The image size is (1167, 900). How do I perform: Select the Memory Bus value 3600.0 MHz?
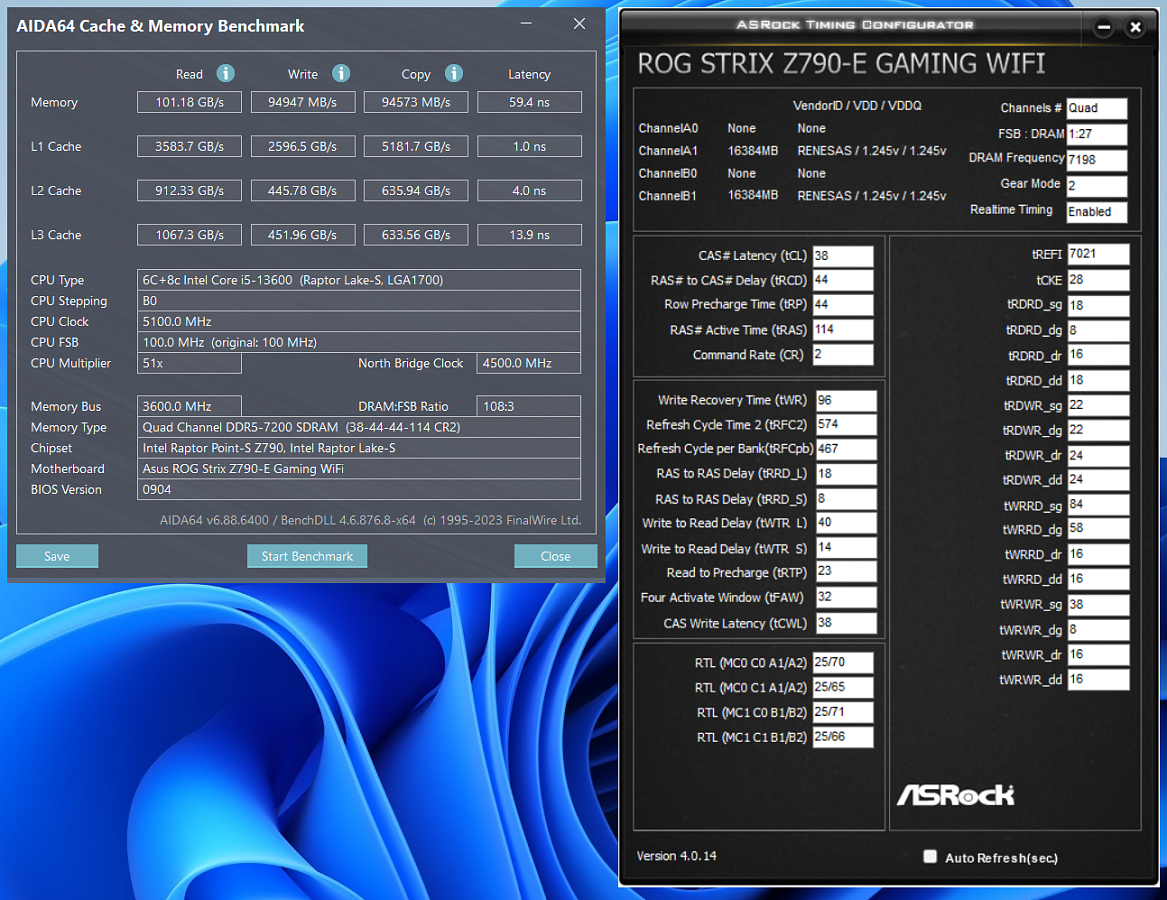coord(189,406)
